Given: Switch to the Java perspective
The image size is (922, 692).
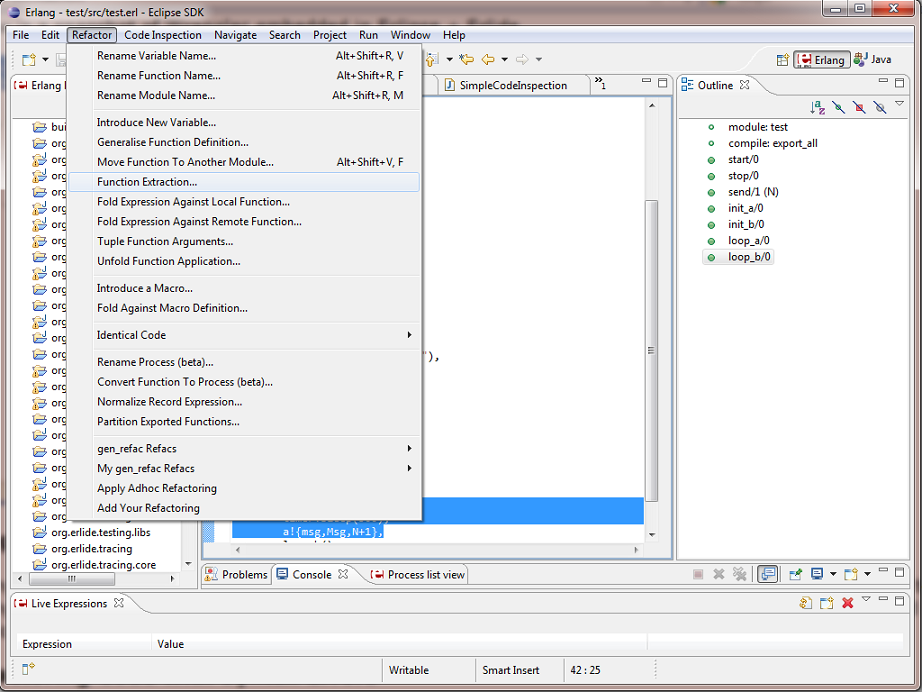Looking at the screenshot, I should pyautogui.click(x=873, y=59).
